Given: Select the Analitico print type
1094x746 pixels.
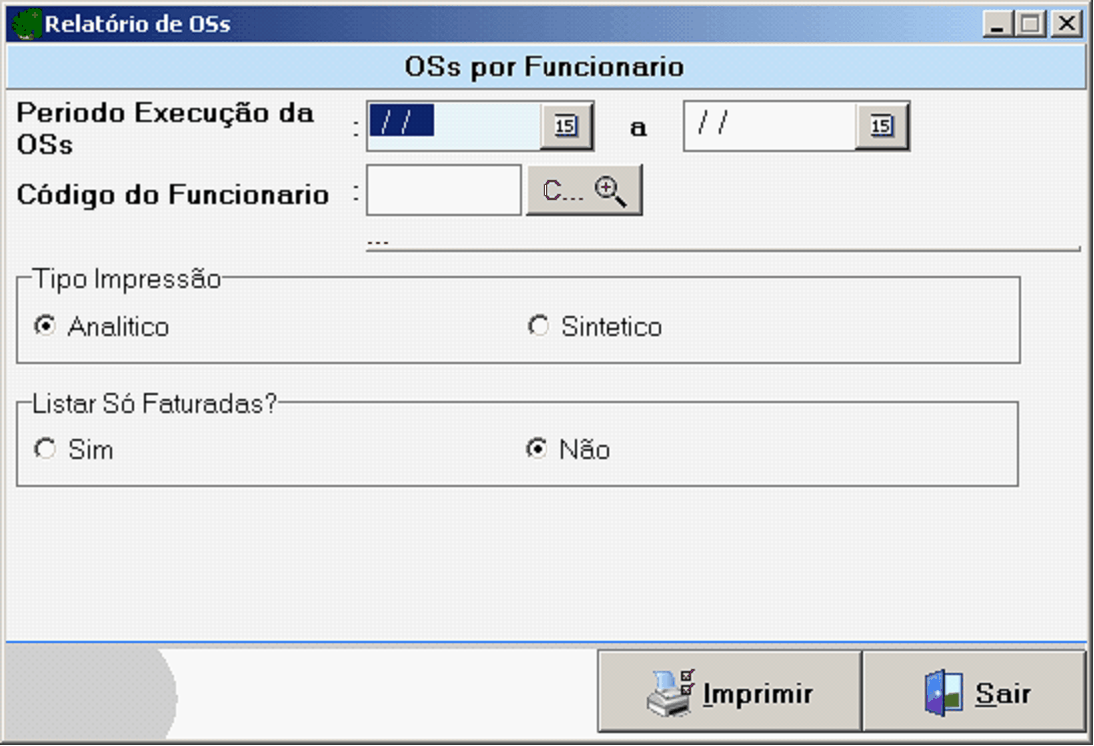Looking at the screenshot, I should click(45, 326).
